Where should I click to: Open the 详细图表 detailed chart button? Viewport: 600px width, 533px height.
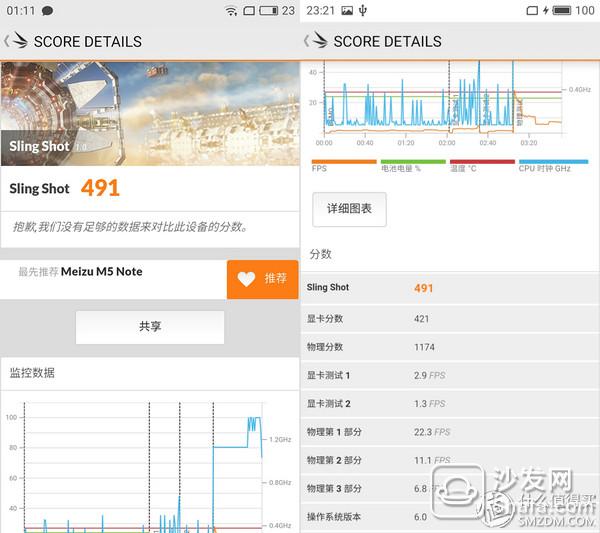point(349,209)
